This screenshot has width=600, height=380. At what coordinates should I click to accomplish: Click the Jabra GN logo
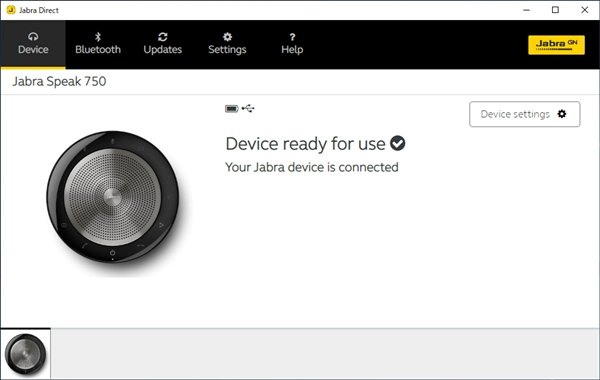(556, 45)
